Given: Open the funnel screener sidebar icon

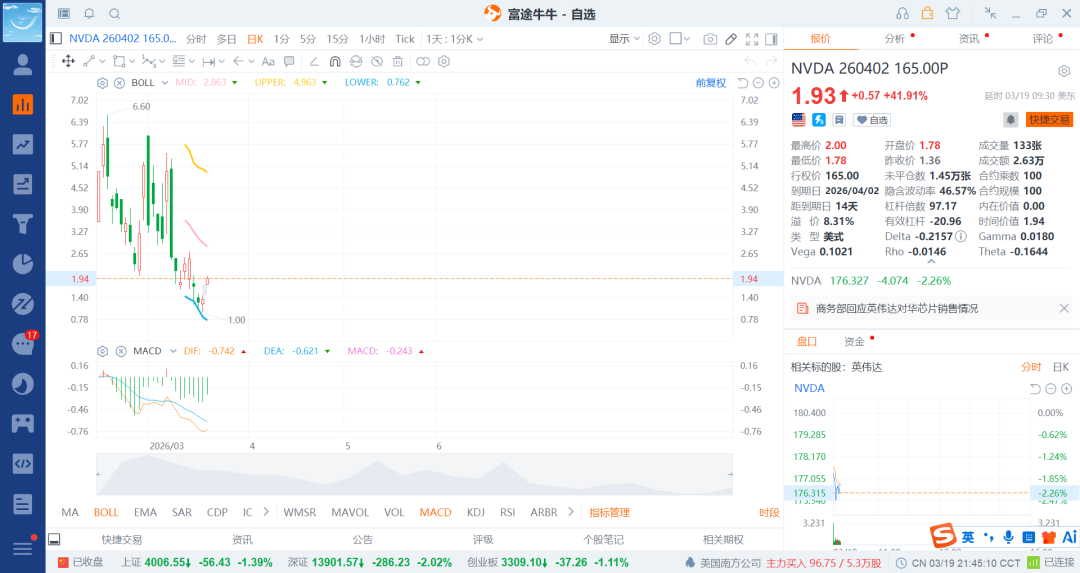Looking at the screenshot, I should [23, 224].
